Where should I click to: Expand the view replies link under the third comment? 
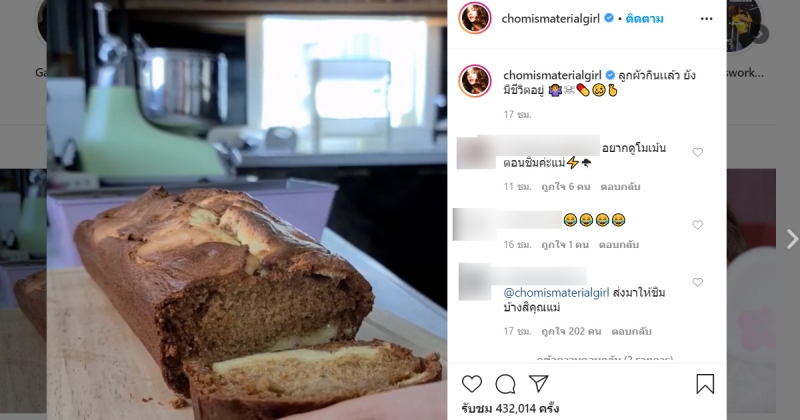tap(605, 359)
